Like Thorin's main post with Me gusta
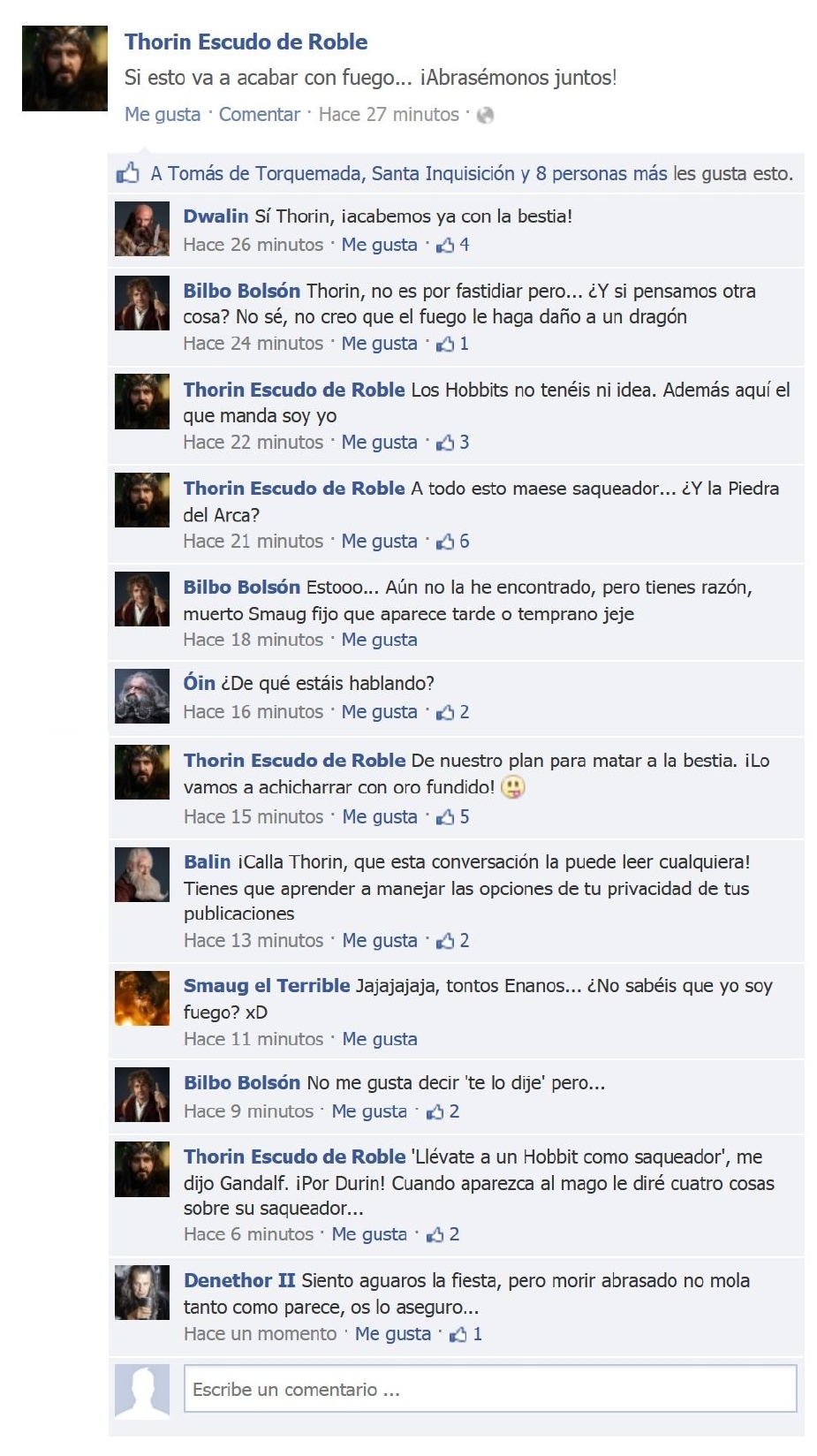 (163, 115)
